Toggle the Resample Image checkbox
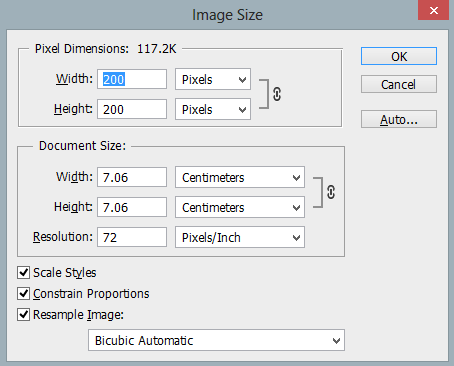Viewport: 454px width, 366px height. (x=23, y=314)
